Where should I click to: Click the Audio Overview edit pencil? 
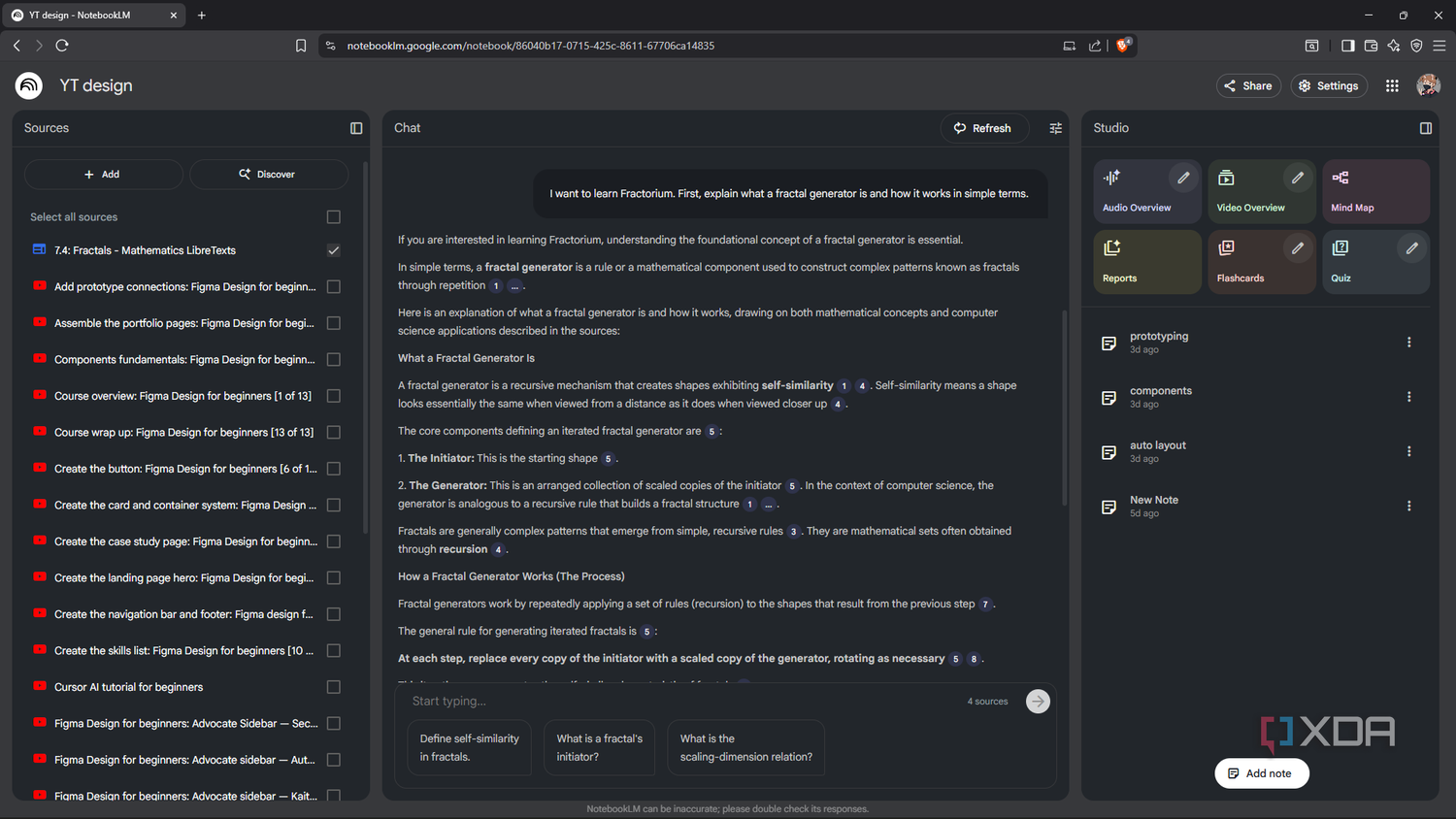pyautogui.click(x=1183, y=178)
